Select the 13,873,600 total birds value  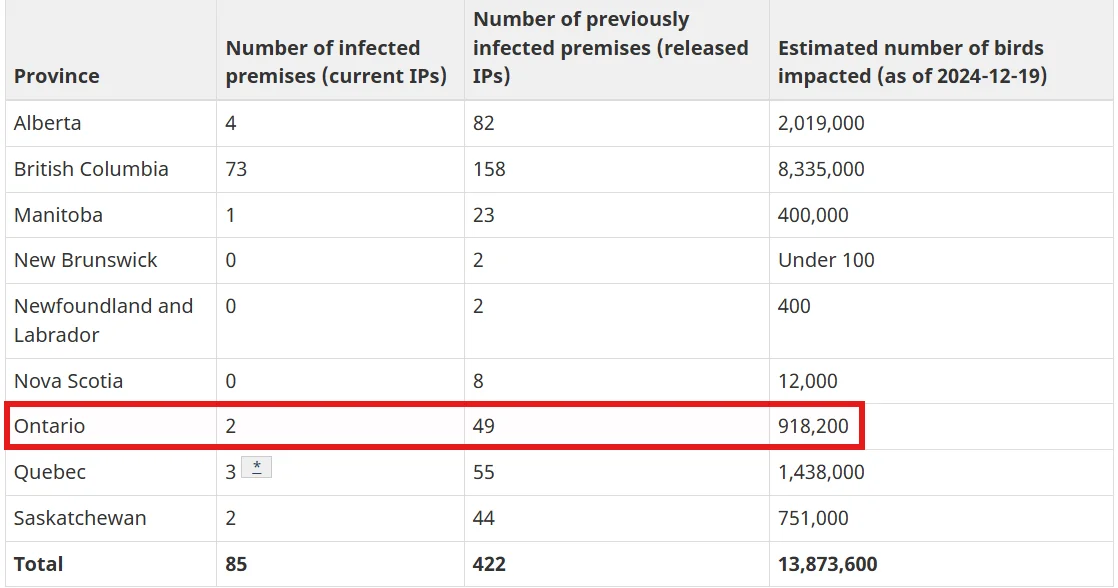point(827,564)
